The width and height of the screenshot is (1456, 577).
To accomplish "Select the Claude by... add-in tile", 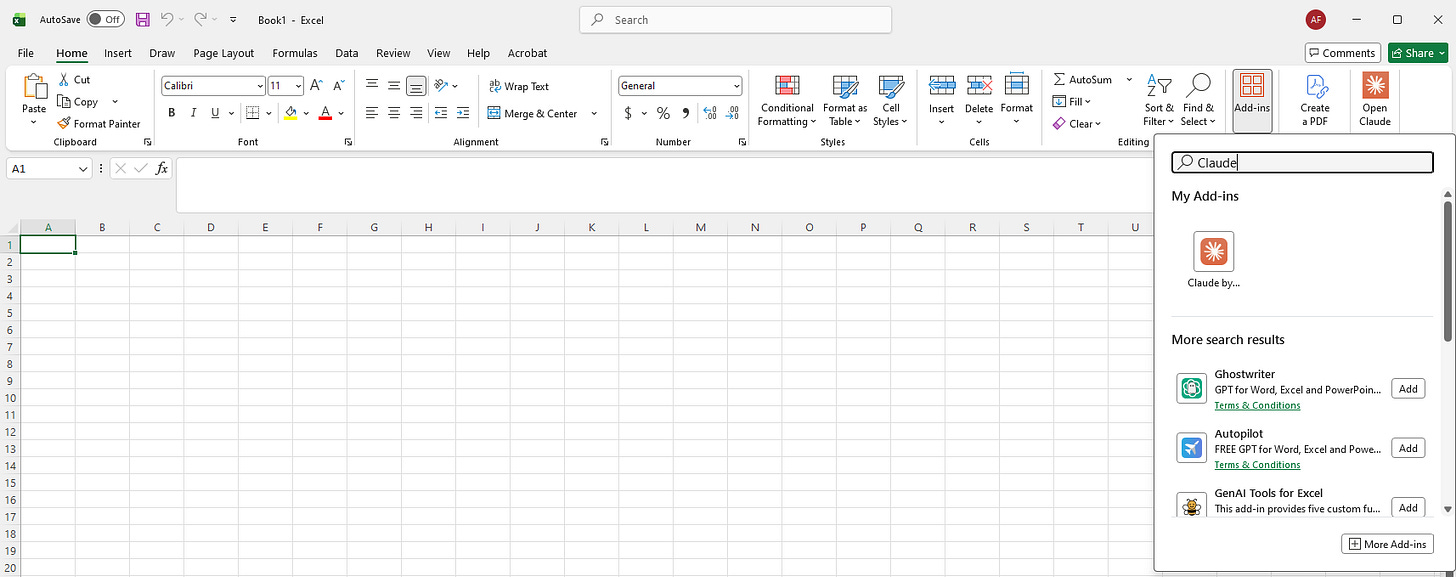I will (1214, 259).
